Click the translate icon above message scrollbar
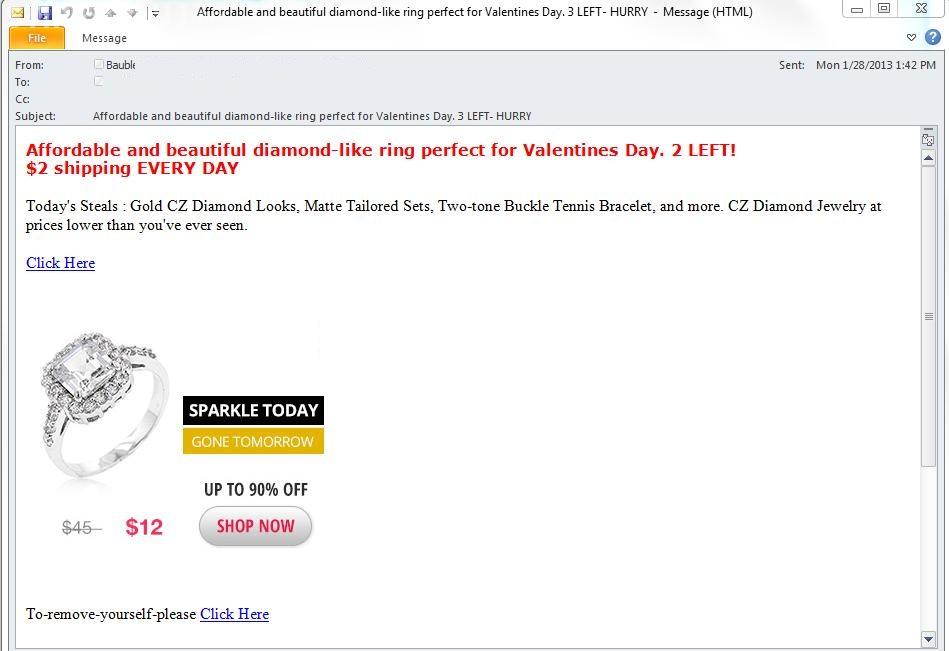 point(928,139)
